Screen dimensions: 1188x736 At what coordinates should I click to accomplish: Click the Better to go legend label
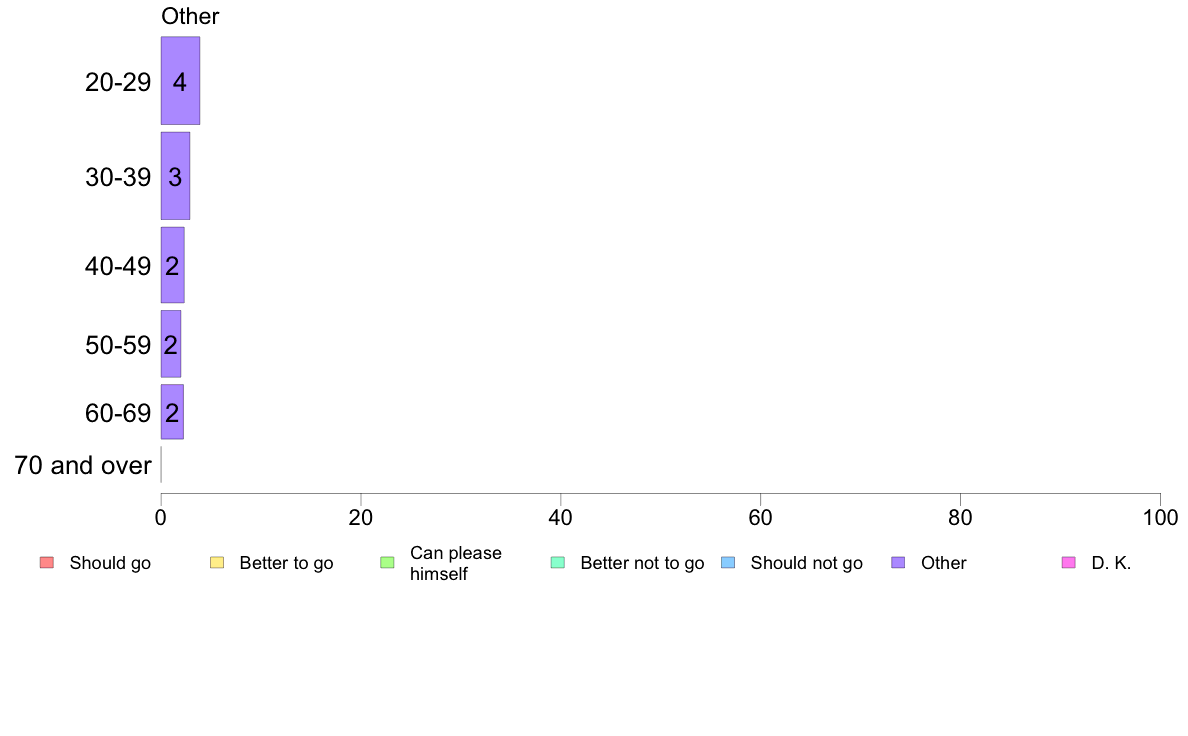click(x=286, y=563)
